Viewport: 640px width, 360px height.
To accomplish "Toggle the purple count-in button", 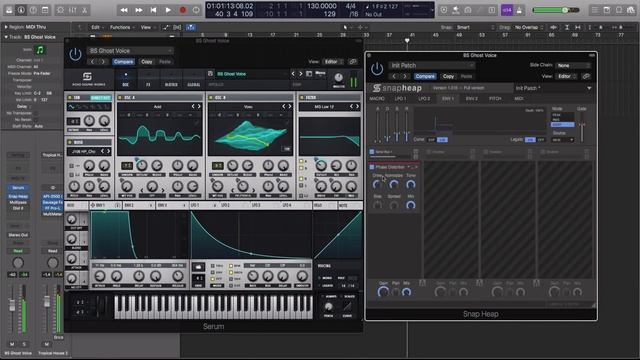I will pyautogui.click(x=507, y=10).
